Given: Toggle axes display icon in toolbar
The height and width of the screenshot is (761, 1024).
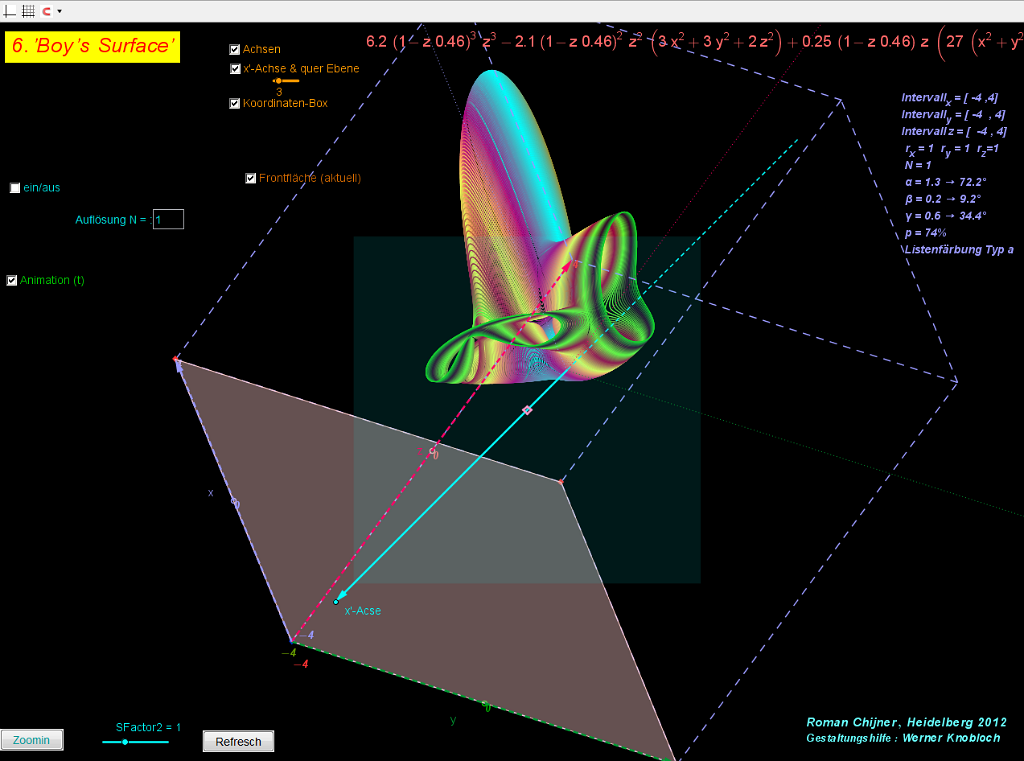Looking at the screenshot, I should [11, 11].
